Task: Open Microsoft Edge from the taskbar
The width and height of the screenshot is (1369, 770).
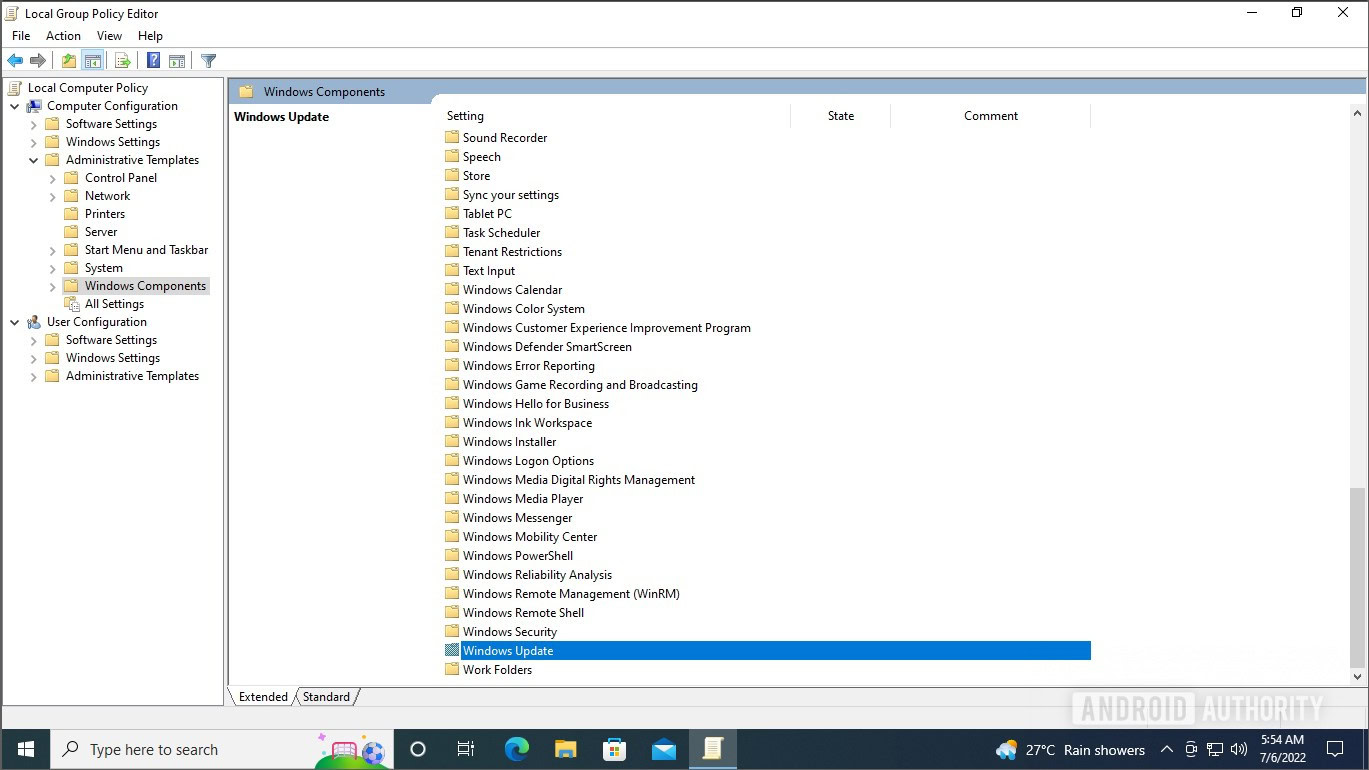Action: tap(516, 749)
